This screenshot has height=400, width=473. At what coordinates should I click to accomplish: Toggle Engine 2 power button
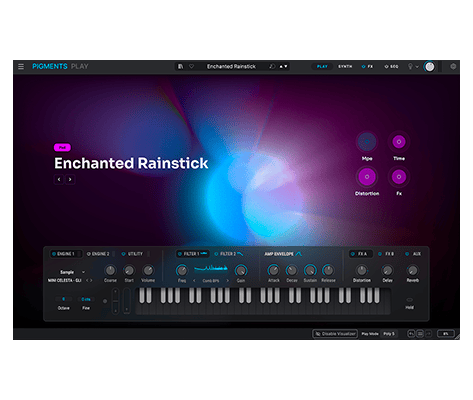tap(89, 254)
